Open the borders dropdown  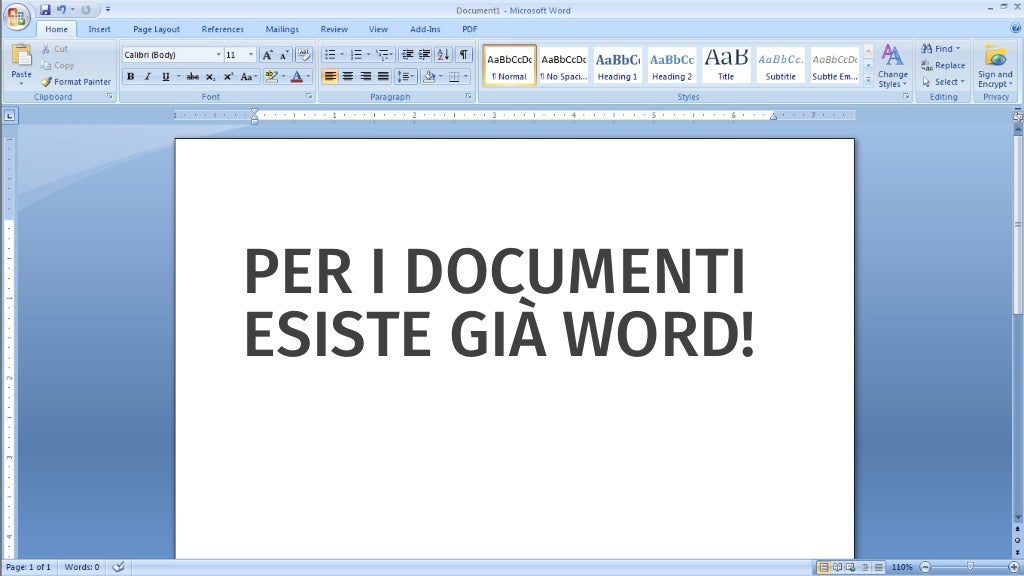[466, 77]
